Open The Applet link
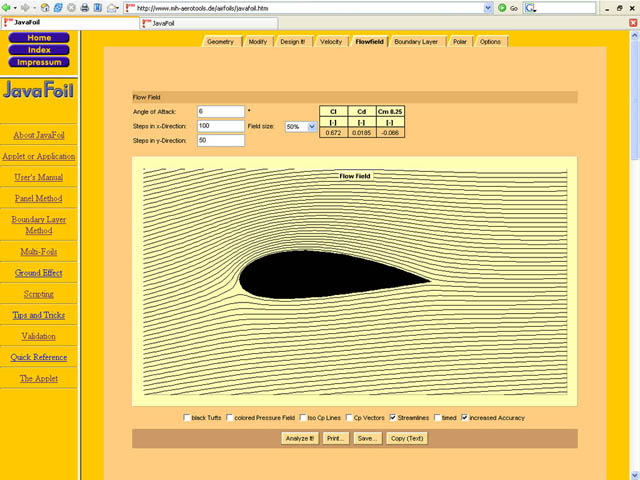This screenshot has width=640, height=480. tap(39, 378)
